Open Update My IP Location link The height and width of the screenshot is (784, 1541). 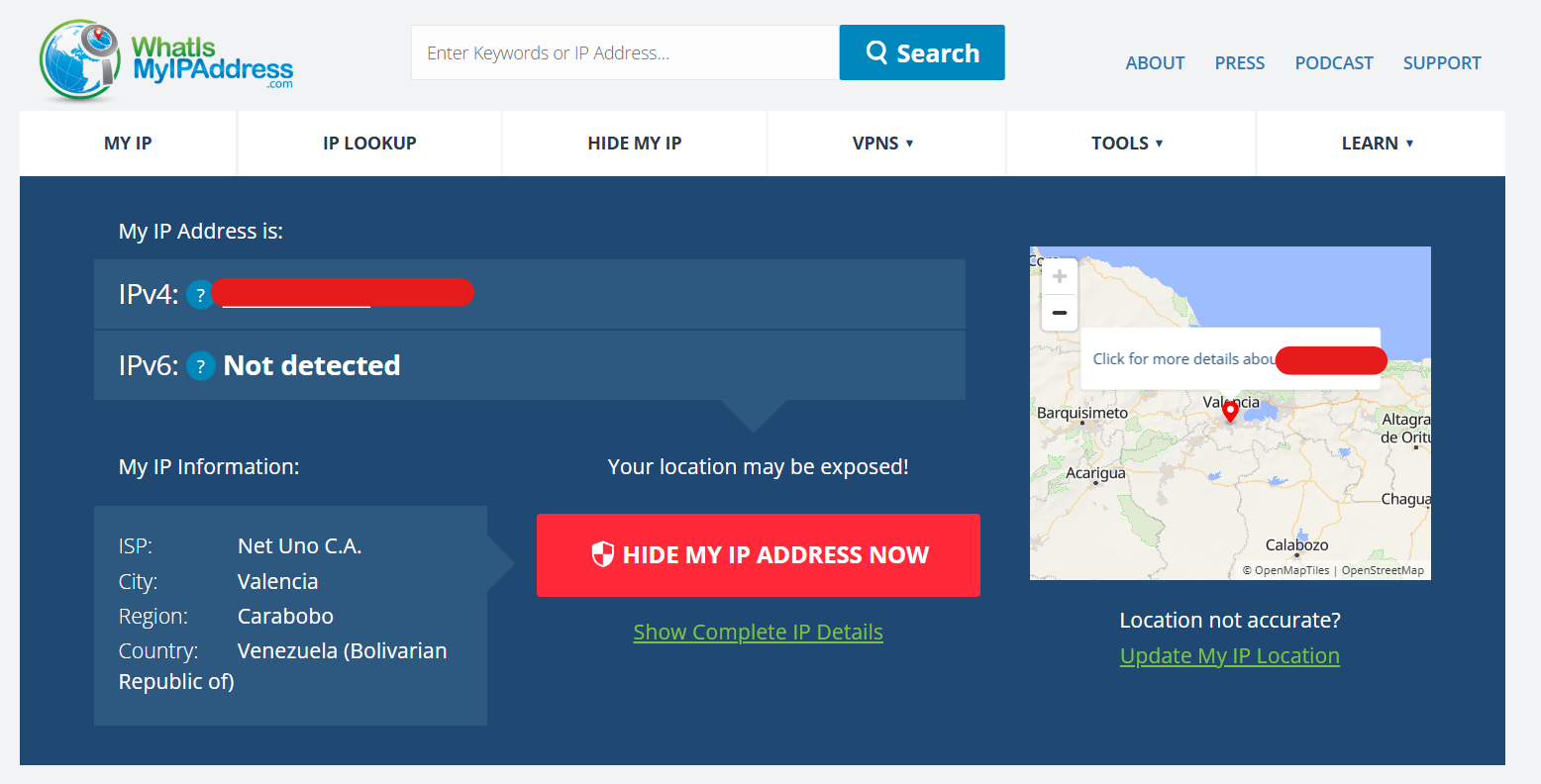(x=1230, y=656)
